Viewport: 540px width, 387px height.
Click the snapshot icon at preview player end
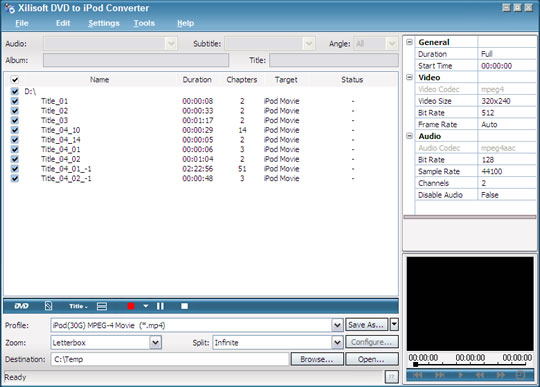[x=521, y=375]
